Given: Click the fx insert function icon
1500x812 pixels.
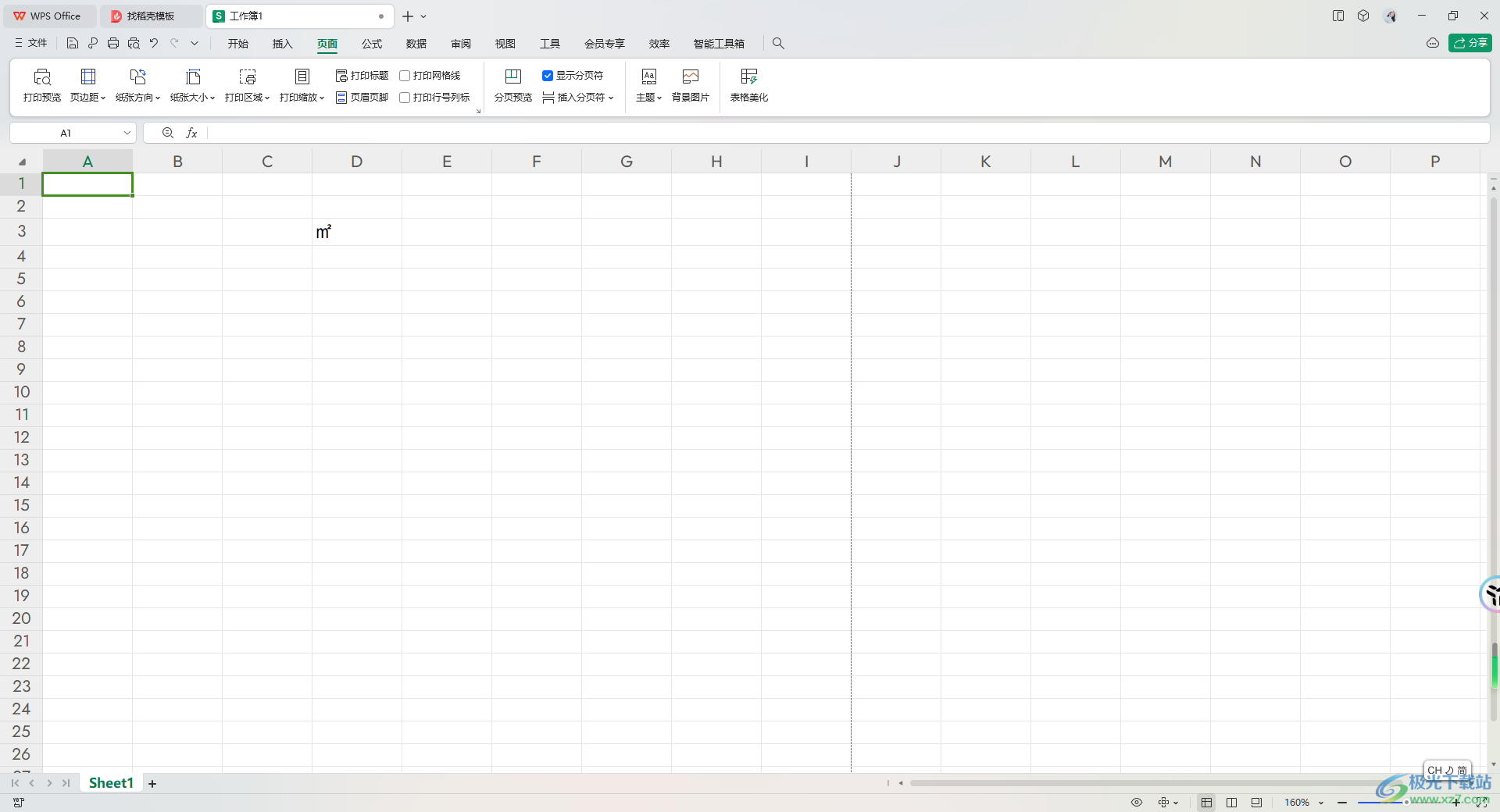Looking at the screenshot, I should pyautogui.click(x=191, y=134).
